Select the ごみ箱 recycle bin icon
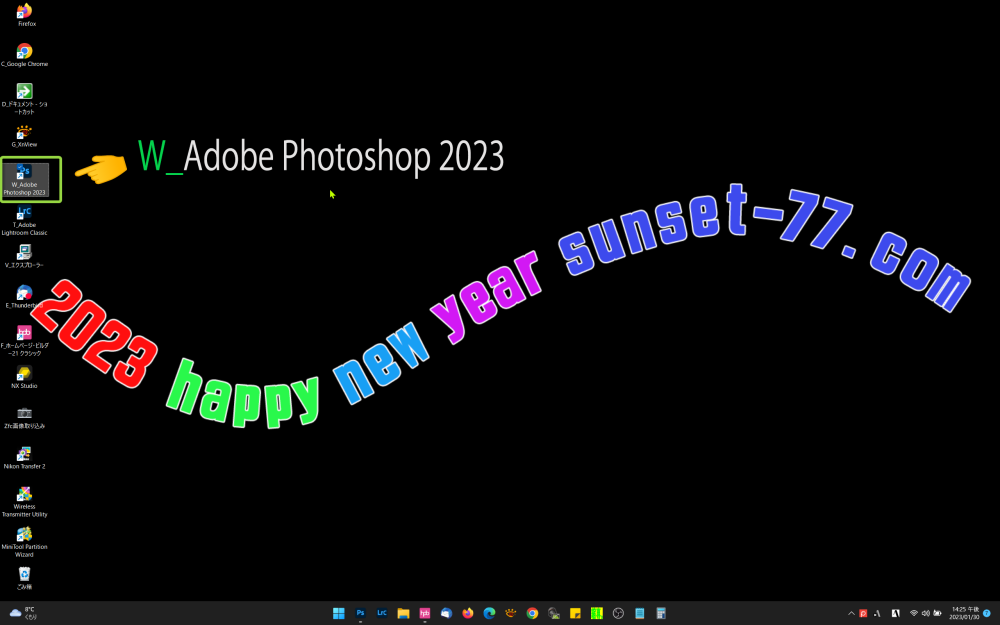This screenshot has height=625, width=1000. point(24,578)
